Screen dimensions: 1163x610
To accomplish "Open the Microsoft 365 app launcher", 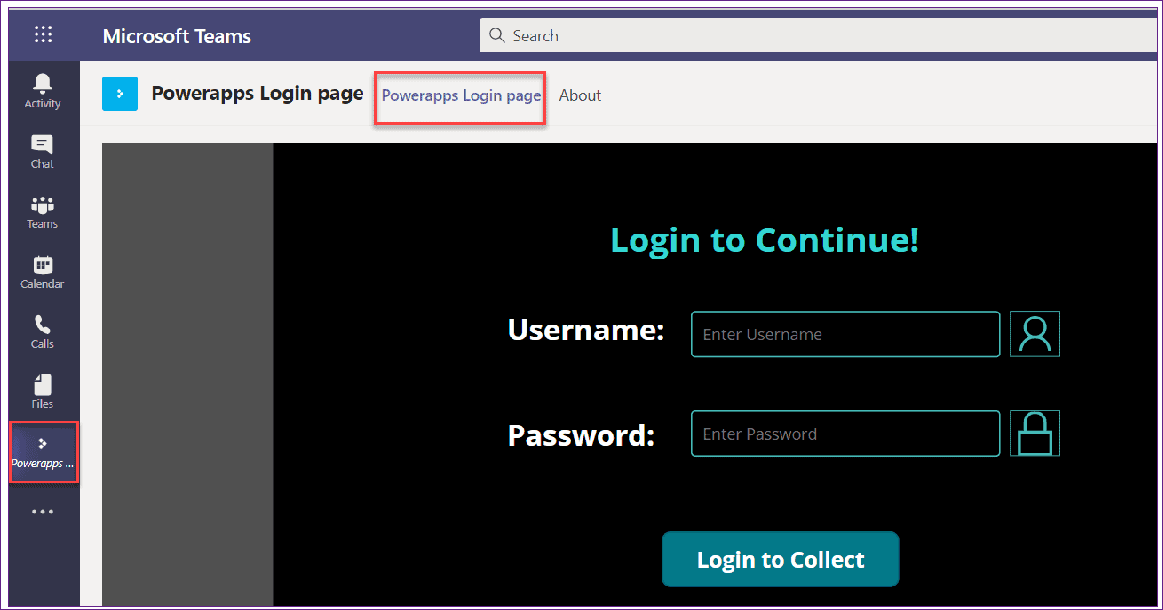I will (x=42, y=33).
